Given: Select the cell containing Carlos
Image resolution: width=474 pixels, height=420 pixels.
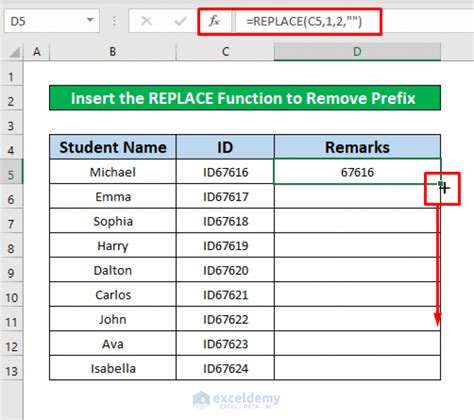Looking at the screenshot, I should (113, 294).
